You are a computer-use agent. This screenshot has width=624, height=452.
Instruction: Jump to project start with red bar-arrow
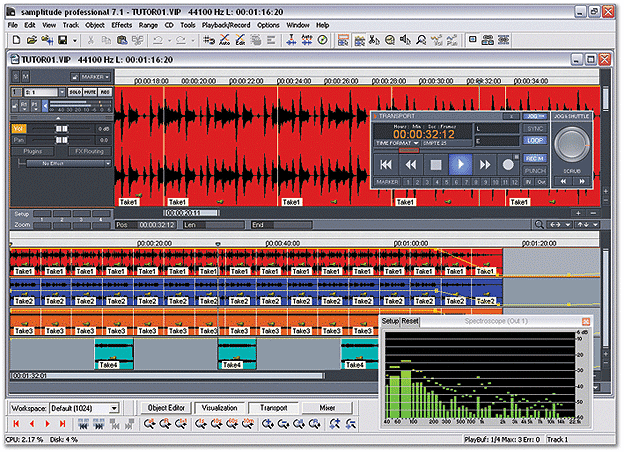pos(16,424)
